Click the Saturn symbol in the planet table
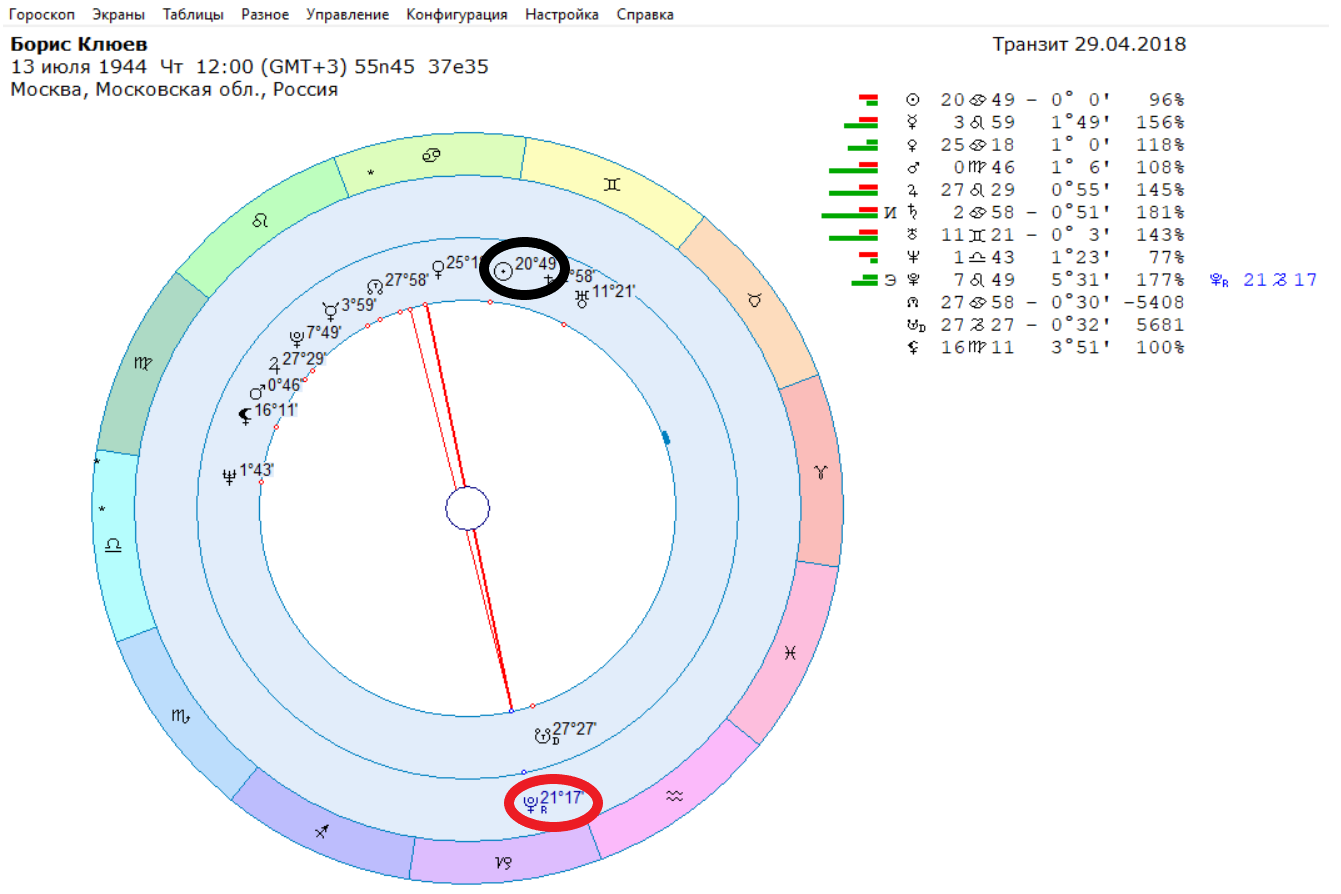The width and height of the screenshot is (1341, 894). pos(912,212)
